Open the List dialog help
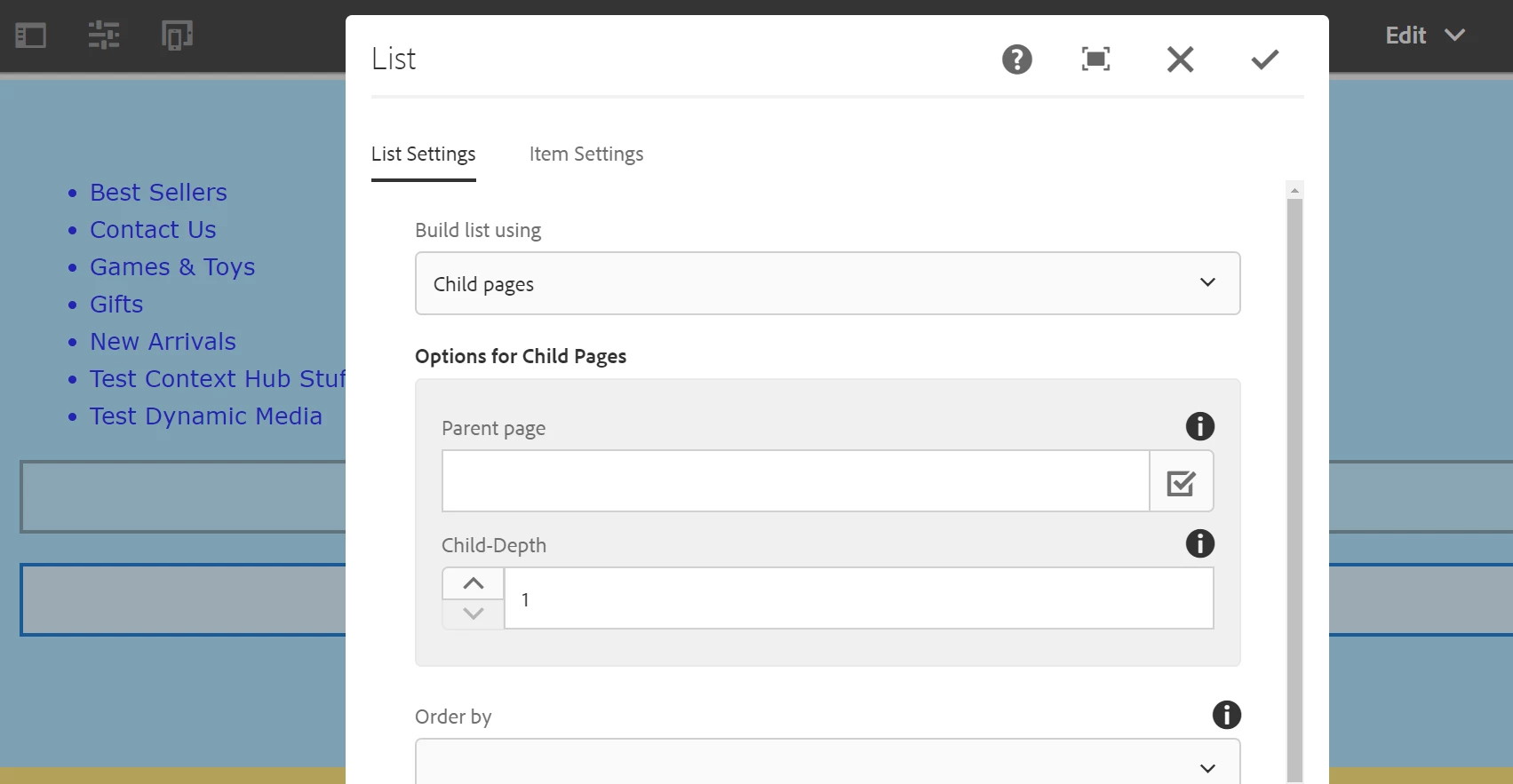 pyautogui.click(x=1016, y=59)
